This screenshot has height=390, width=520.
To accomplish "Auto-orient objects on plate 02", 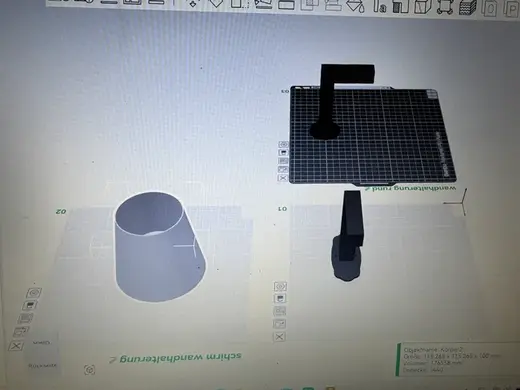I will (x=21, y=332).
